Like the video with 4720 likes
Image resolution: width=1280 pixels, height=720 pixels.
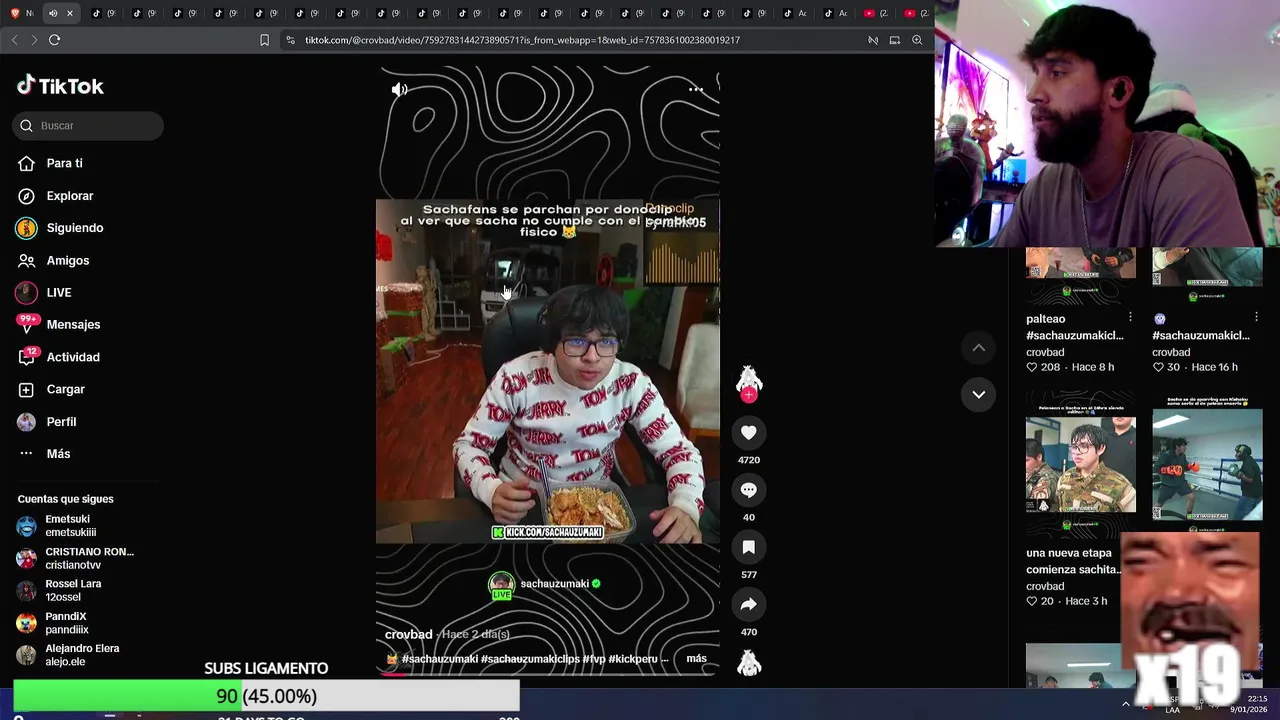[x=748, y=433]
